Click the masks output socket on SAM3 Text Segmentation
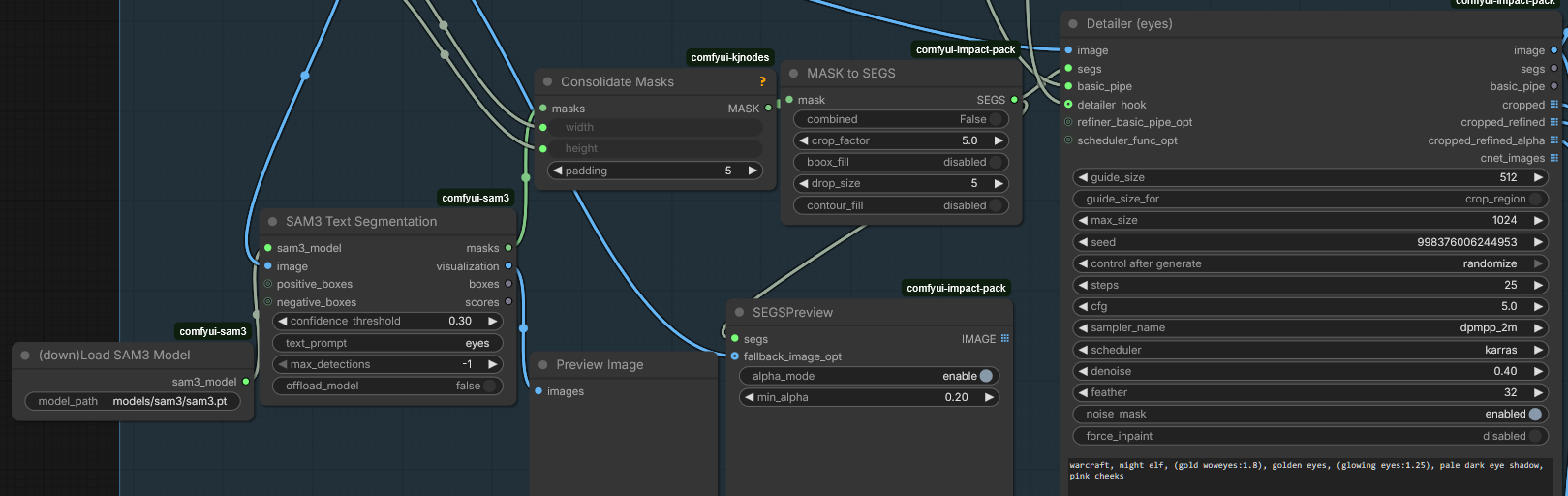Image resolution: width=1568 pixels, height=496 pixels. coord(508,248)
